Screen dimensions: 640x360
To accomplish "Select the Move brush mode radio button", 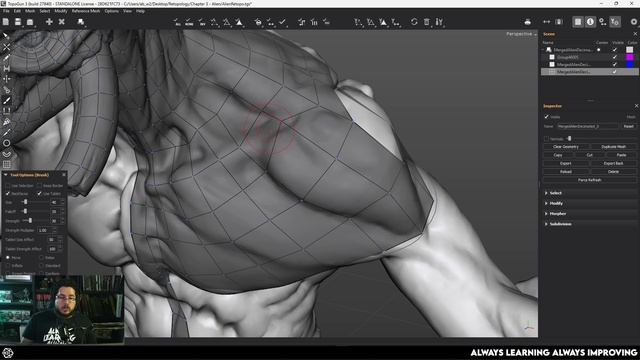I will (8, 258).
